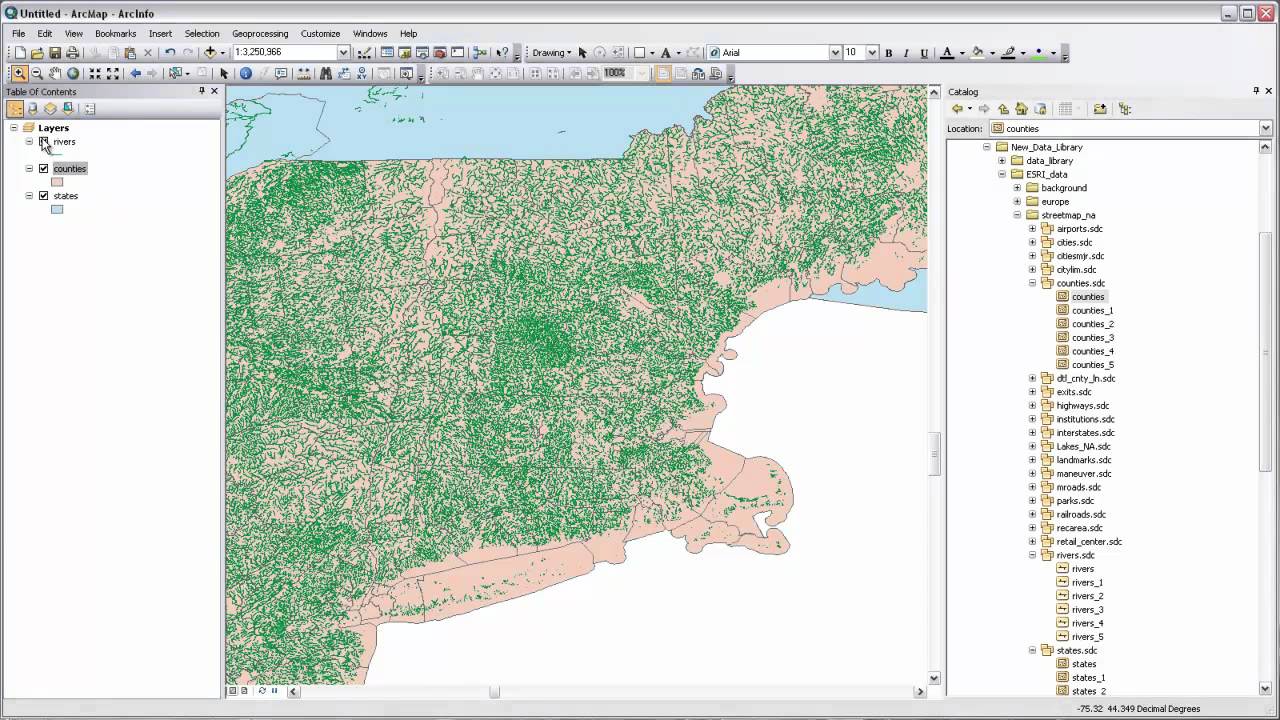The height and width of the screenshot is (720, 1280).
Task: Click the Fixed Zoom In icon
Action: pos(95,73)
